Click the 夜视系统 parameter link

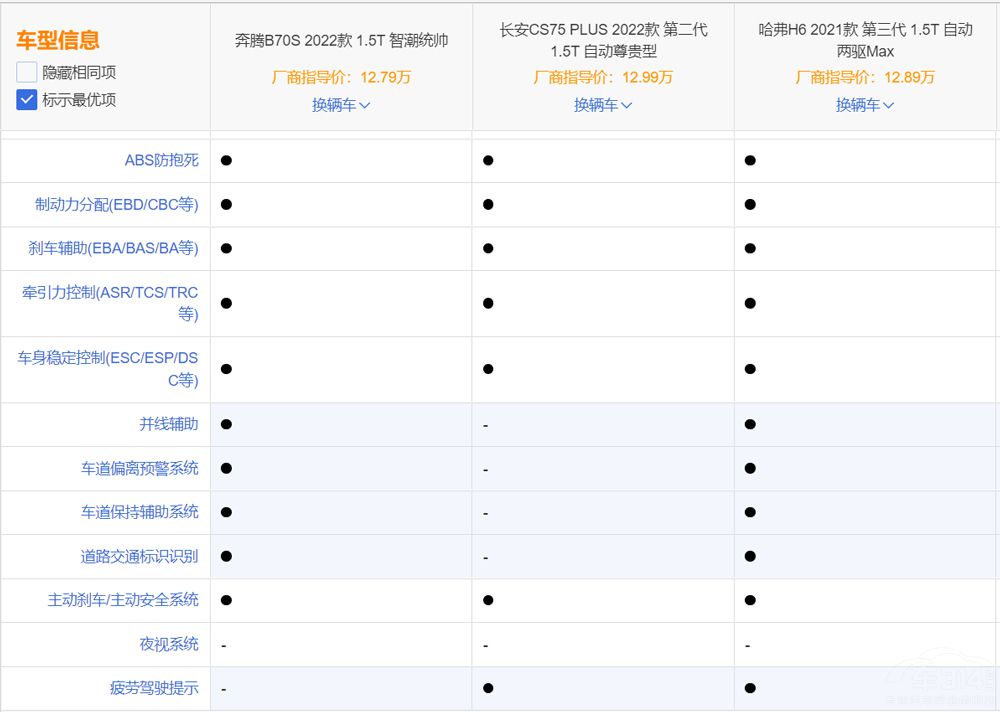[168, 644]
